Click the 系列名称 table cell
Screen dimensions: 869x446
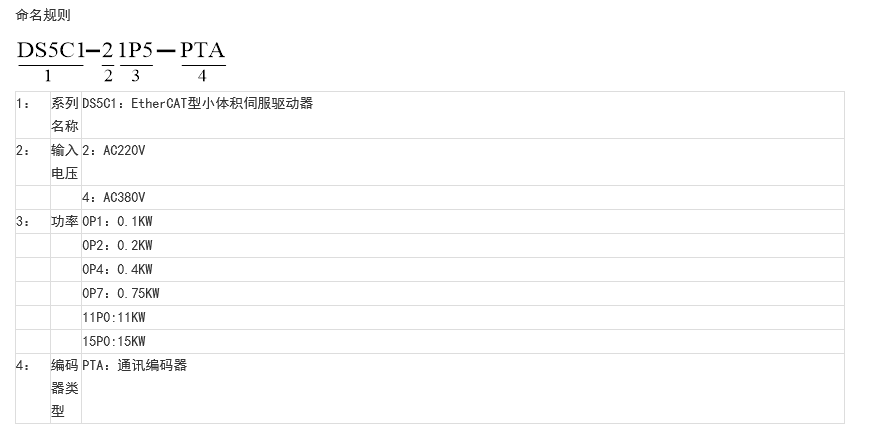(65, 115)
